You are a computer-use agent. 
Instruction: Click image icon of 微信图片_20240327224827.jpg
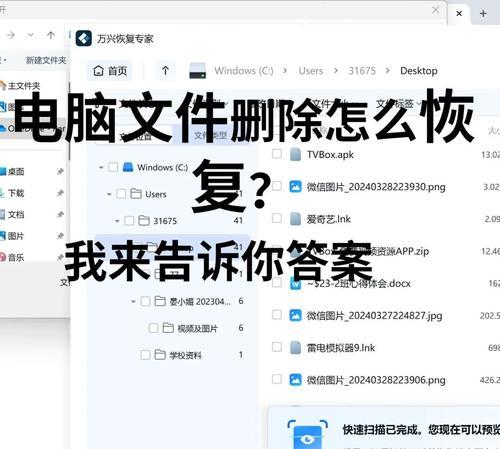pos(295,315)
